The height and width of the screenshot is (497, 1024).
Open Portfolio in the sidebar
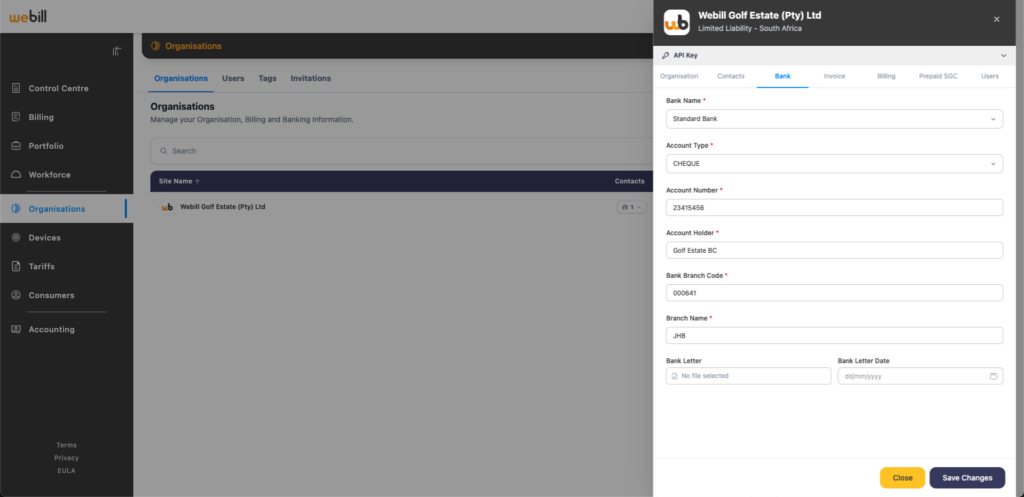click(x=46, y=146)
